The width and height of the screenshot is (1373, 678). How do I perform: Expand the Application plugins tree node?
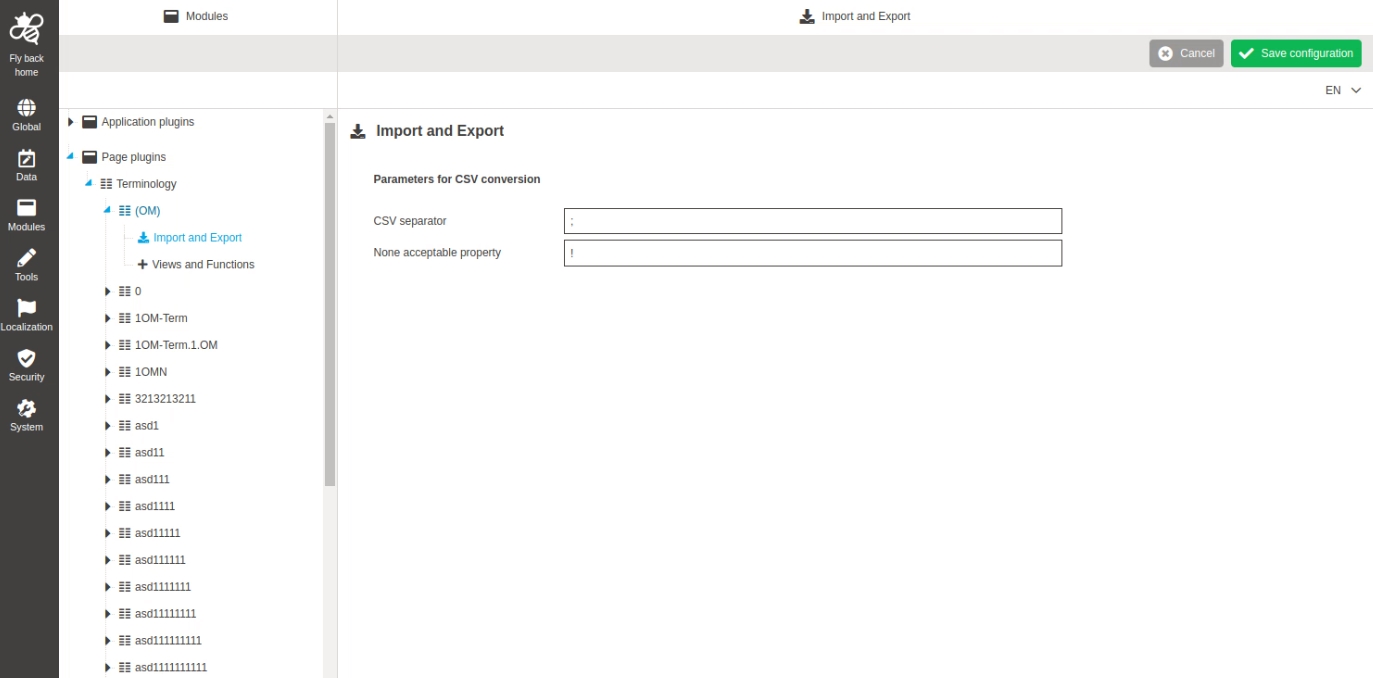click(71, 122)
